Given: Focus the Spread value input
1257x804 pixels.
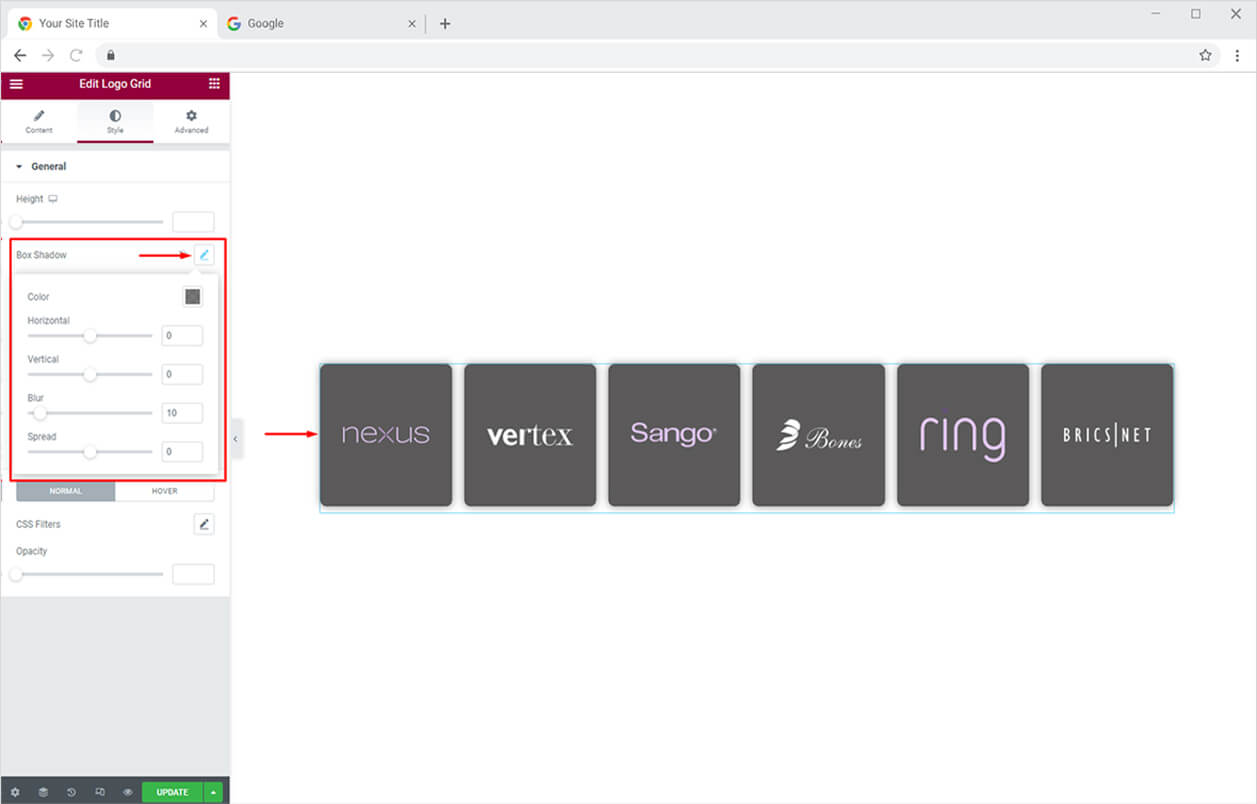Looking at the screenshot, I should (182, 452).
